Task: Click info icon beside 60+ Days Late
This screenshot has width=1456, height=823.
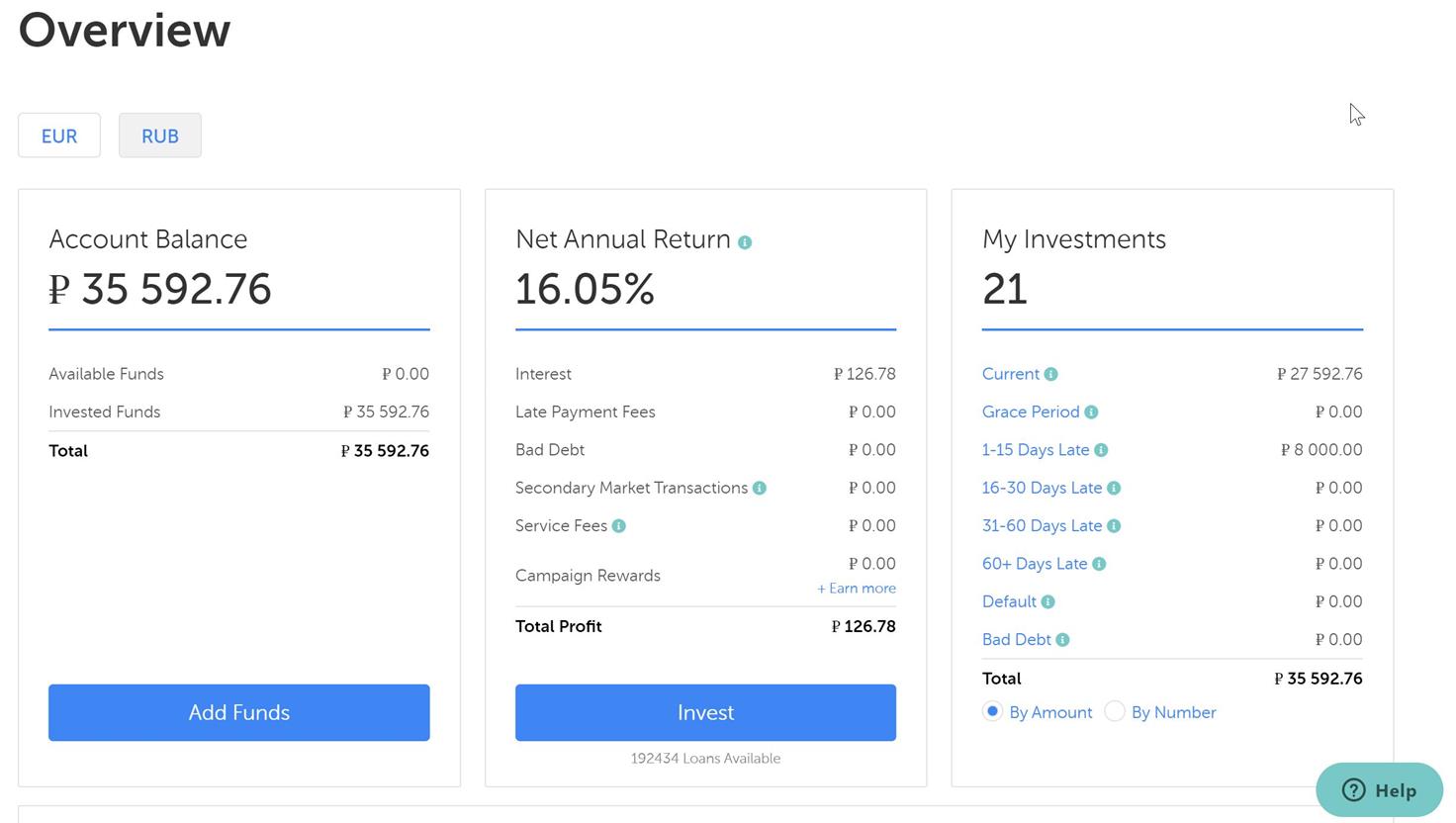Action: point(1099,564)
